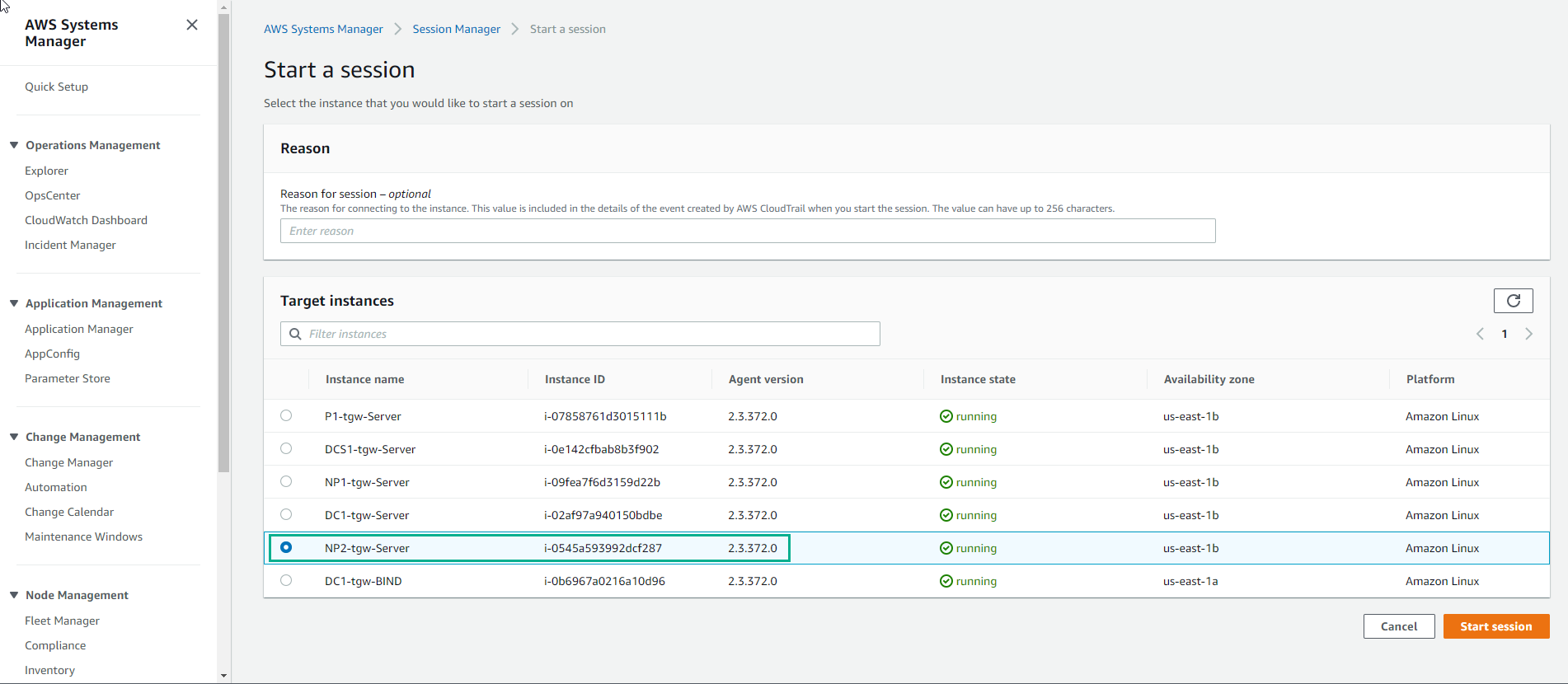Open Change Calendar in sidebar
This screenshot has width=1568, height=684.
(69, 512)
